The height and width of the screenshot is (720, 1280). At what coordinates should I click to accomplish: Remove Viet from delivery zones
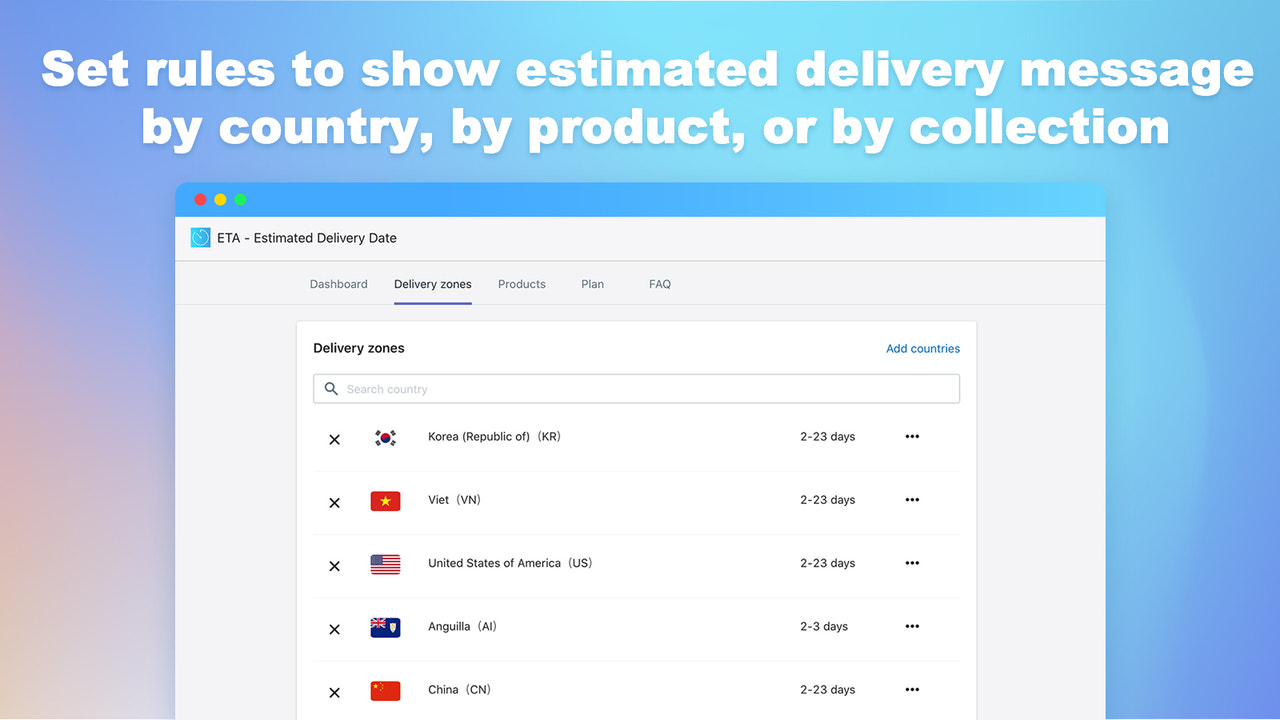334,502
